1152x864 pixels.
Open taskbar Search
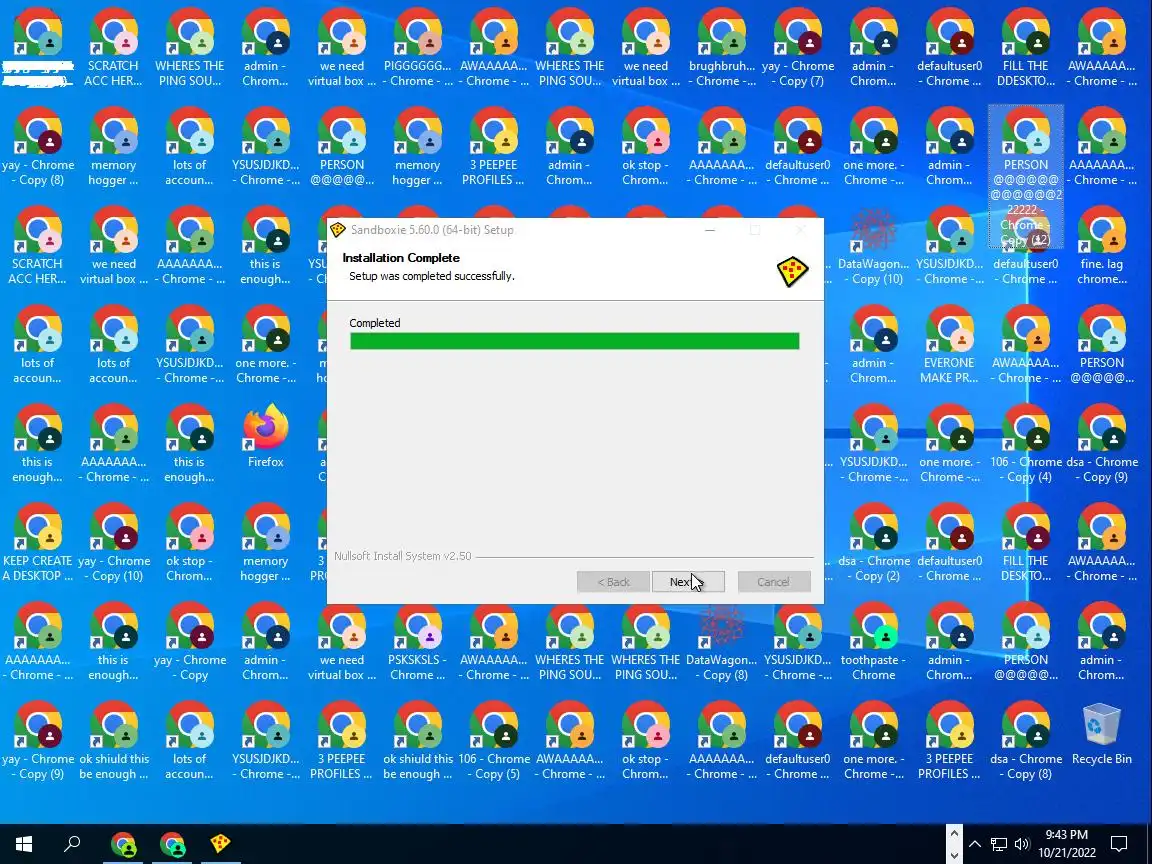[72, 843]
